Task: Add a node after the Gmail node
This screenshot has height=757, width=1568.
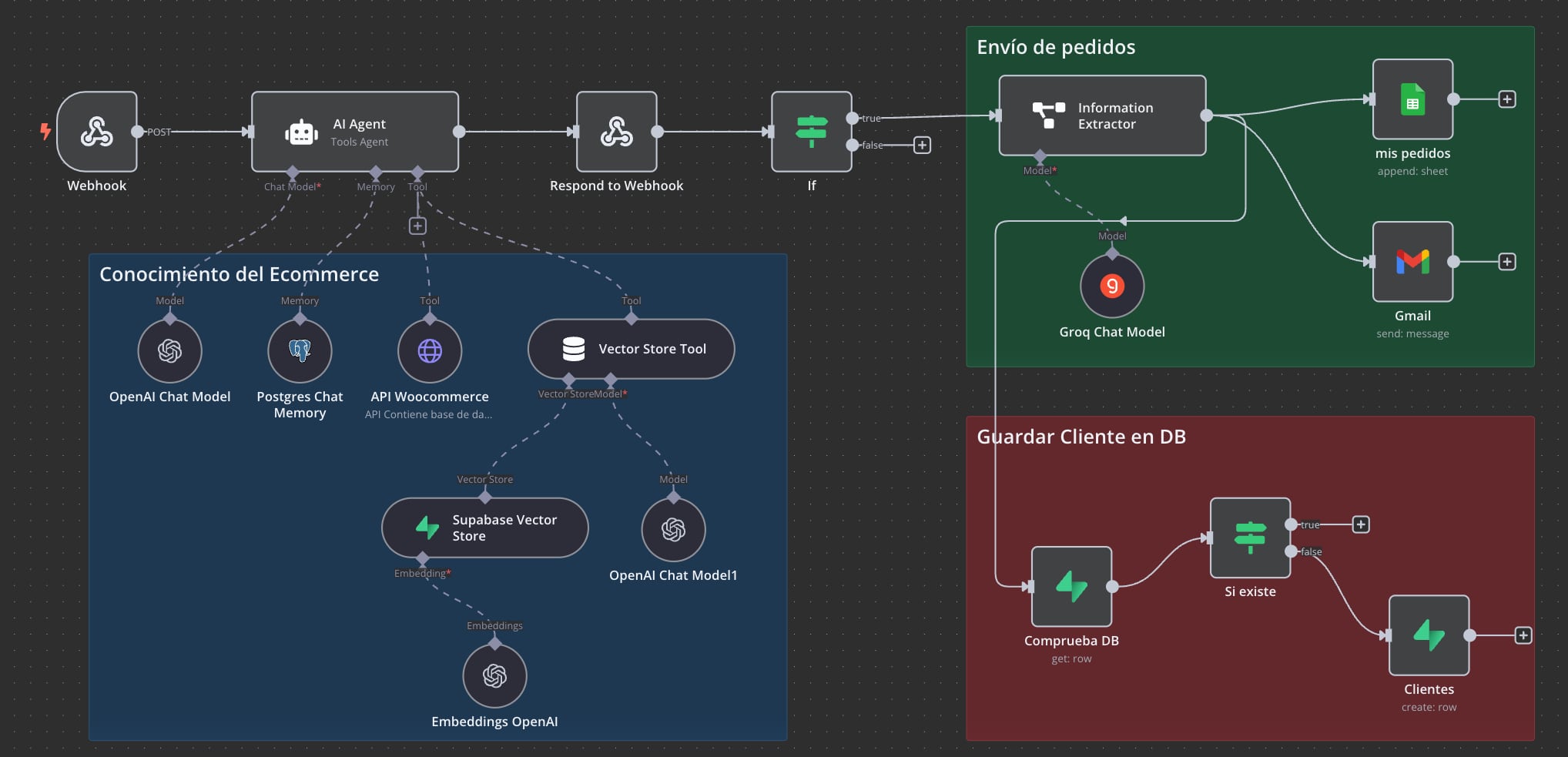Action: (1507, 262)
